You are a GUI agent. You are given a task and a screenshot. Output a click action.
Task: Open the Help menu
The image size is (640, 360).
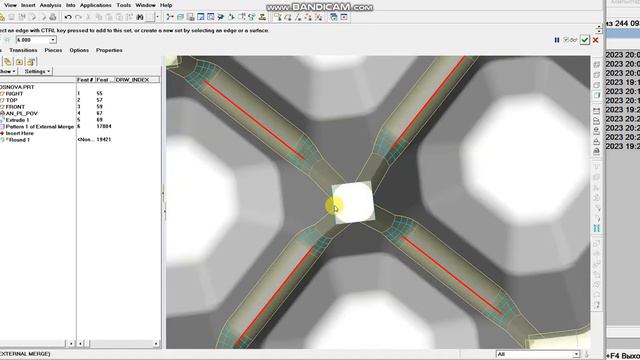pyautogui.click(x=166, y=5)
